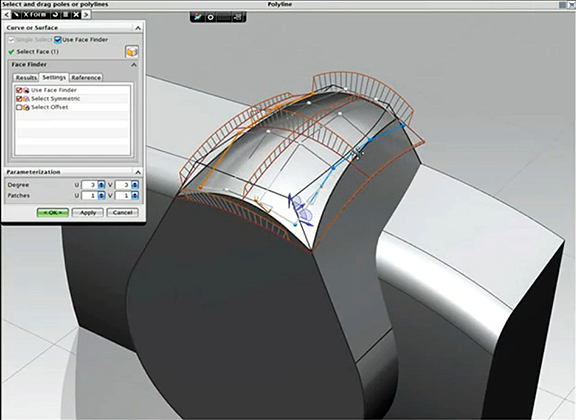Click the colorful selection icon in floating toolbar

coord(198,17)
